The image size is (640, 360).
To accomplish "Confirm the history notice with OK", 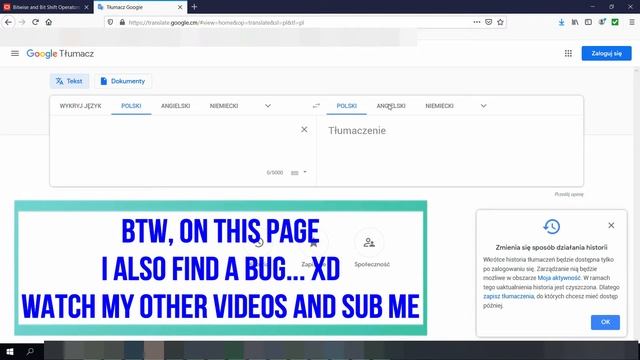I will tap(605, 322).
